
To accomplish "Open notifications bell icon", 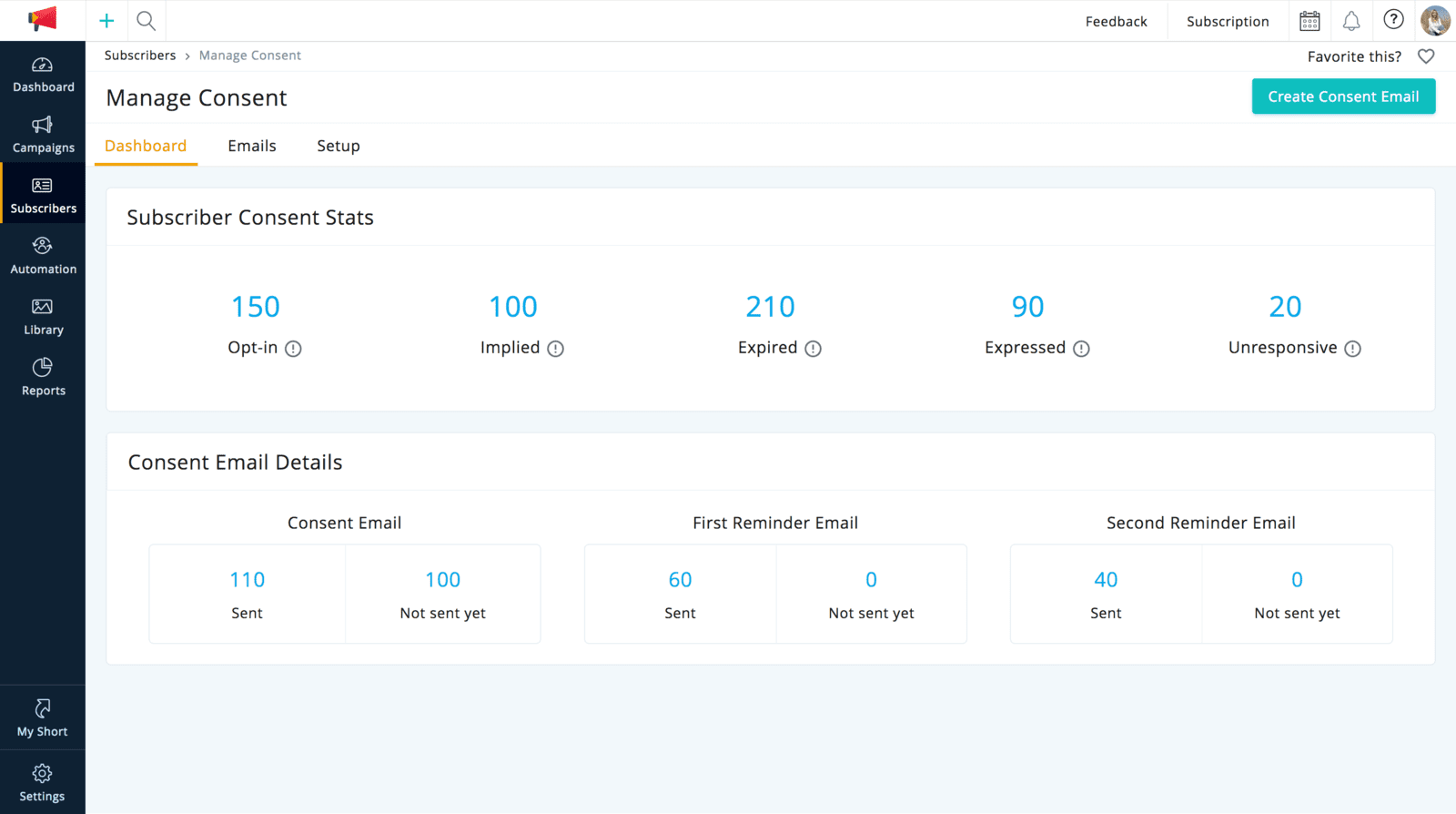I will click(x=1351, y=20).
